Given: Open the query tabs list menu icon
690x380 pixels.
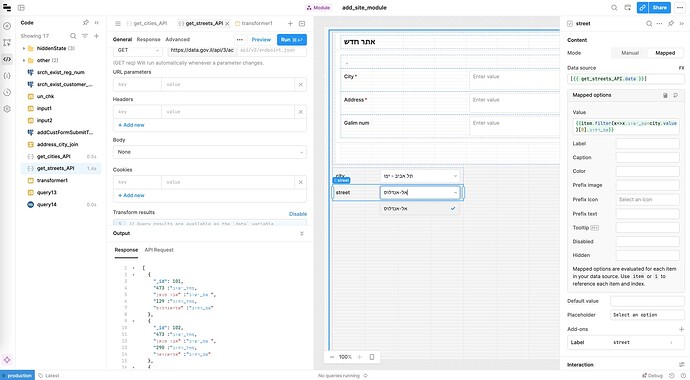Looking at the screenshot, I should coord(118,23).
